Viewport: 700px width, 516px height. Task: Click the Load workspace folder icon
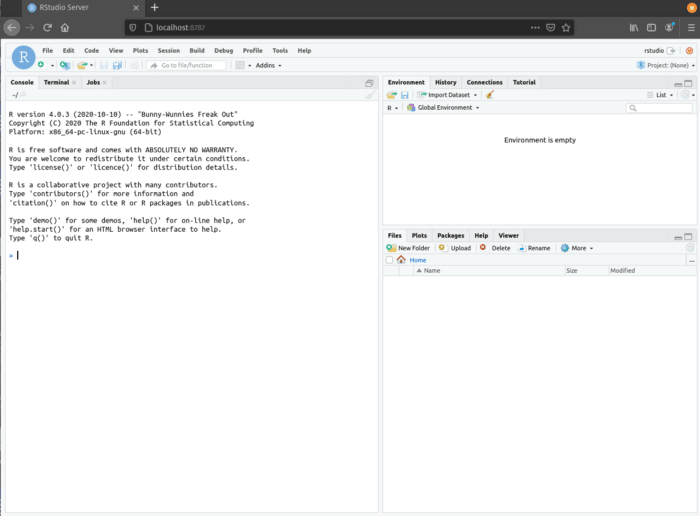[x=392, y=95]
